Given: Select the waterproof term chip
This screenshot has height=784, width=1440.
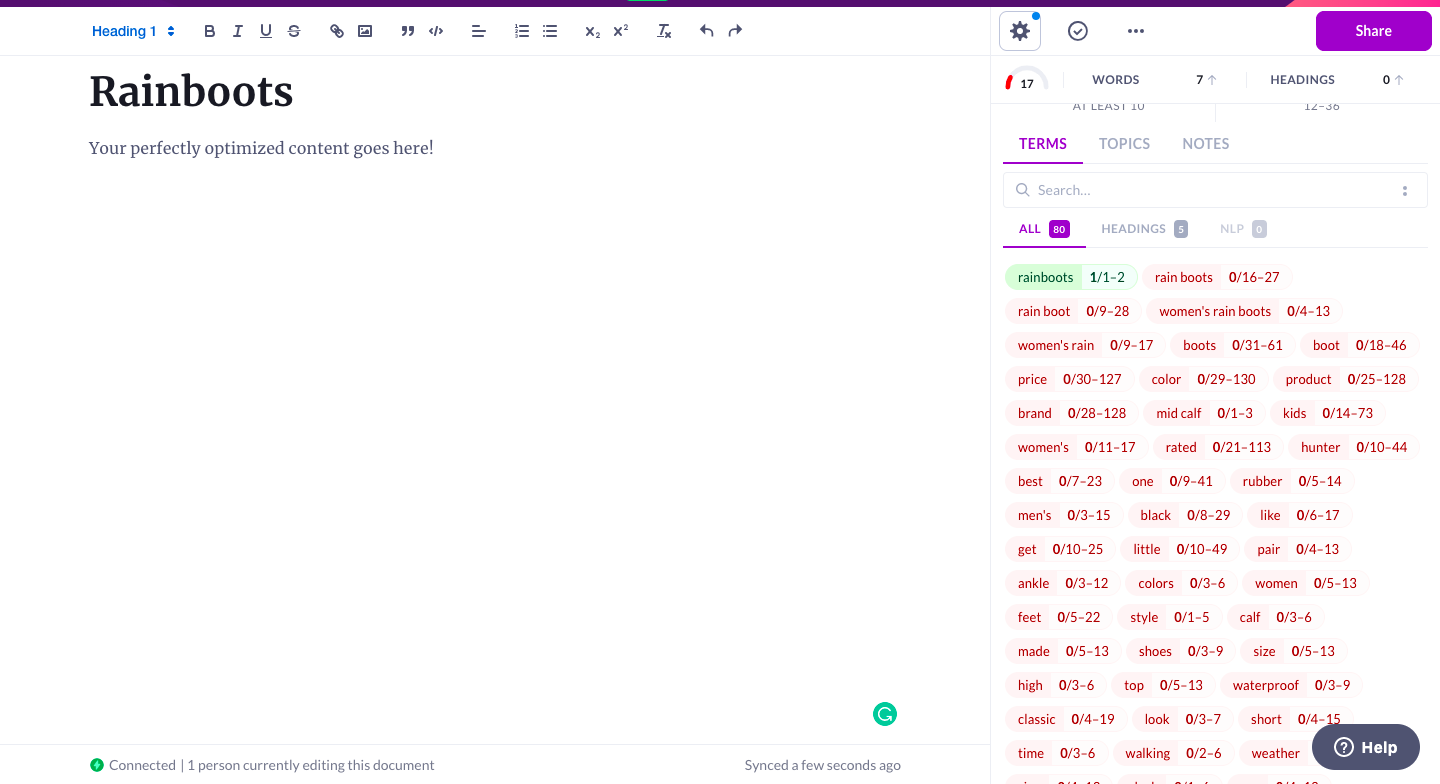Looking at the screenshot, I should tap(1291, 685).
